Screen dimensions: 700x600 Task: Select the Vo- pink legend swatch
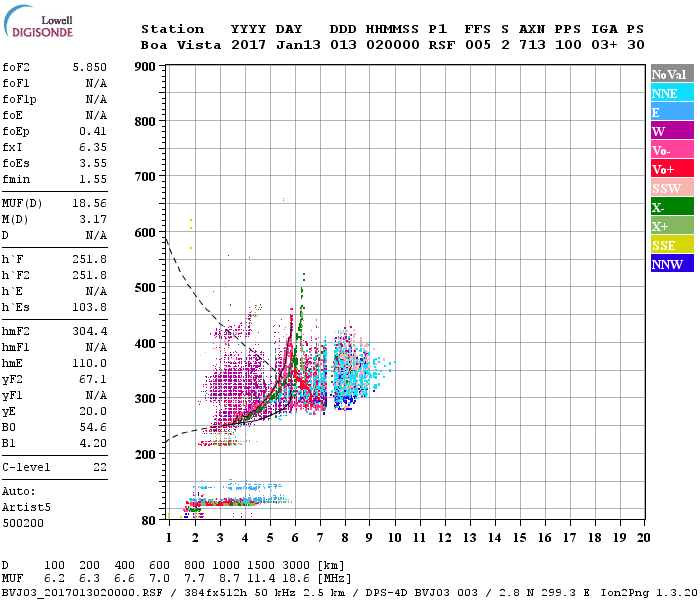[672, 150]
